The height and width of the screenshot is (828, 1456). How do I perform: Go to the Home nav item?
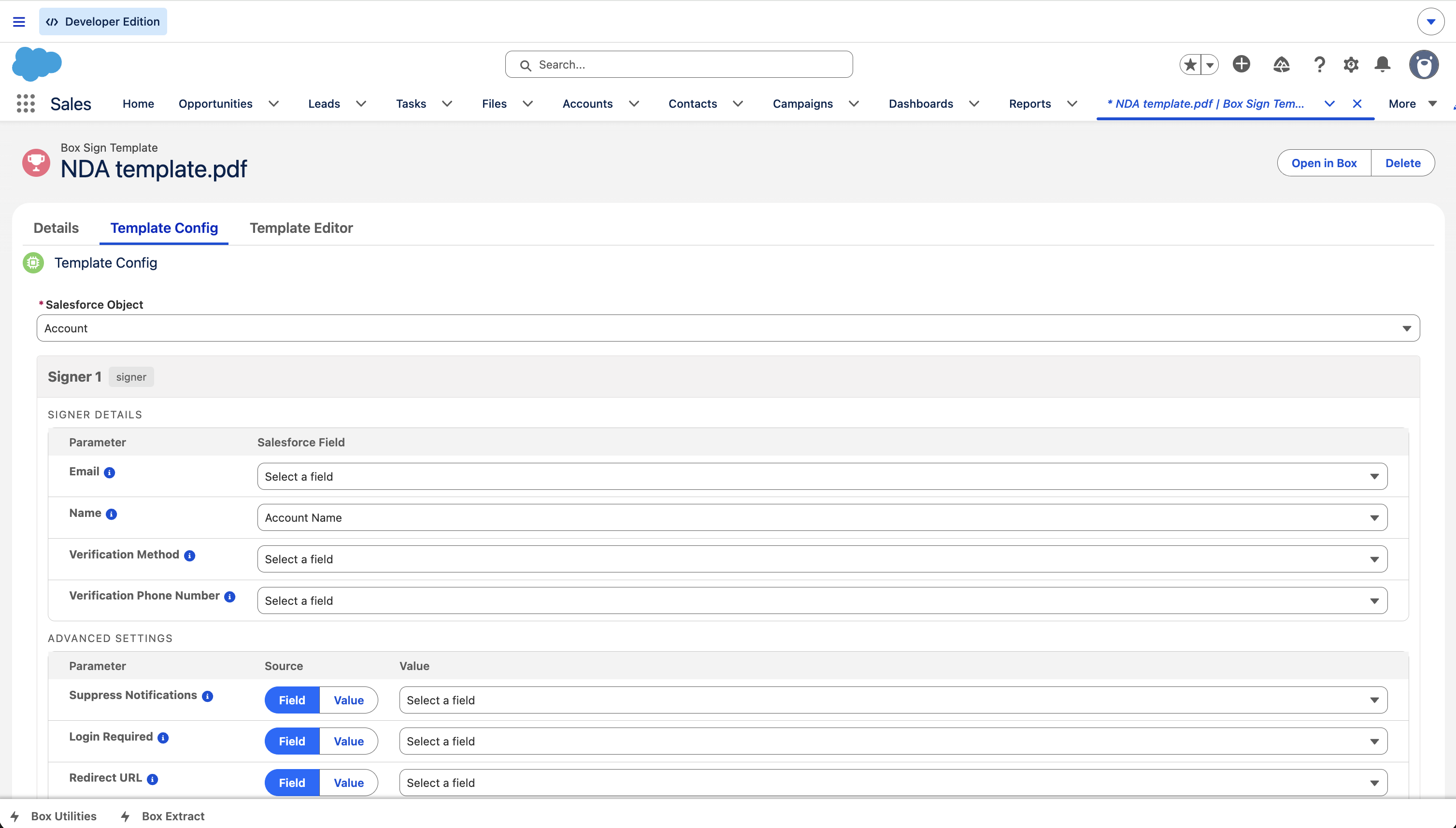138,103
